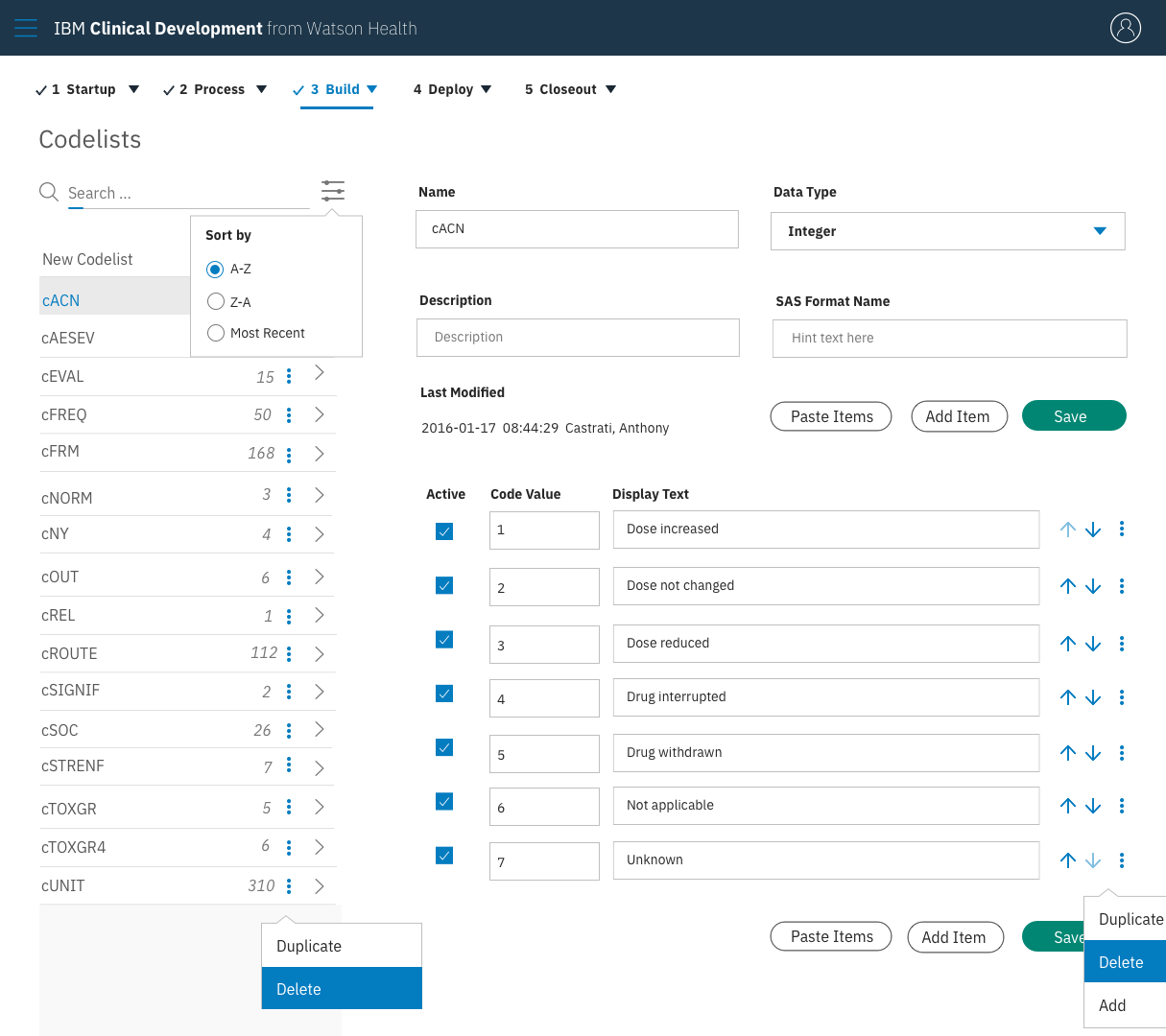This screenshot has width=1166, height=1036.
Task: Open the hamburger navigation menu
Action: [26, 28]
